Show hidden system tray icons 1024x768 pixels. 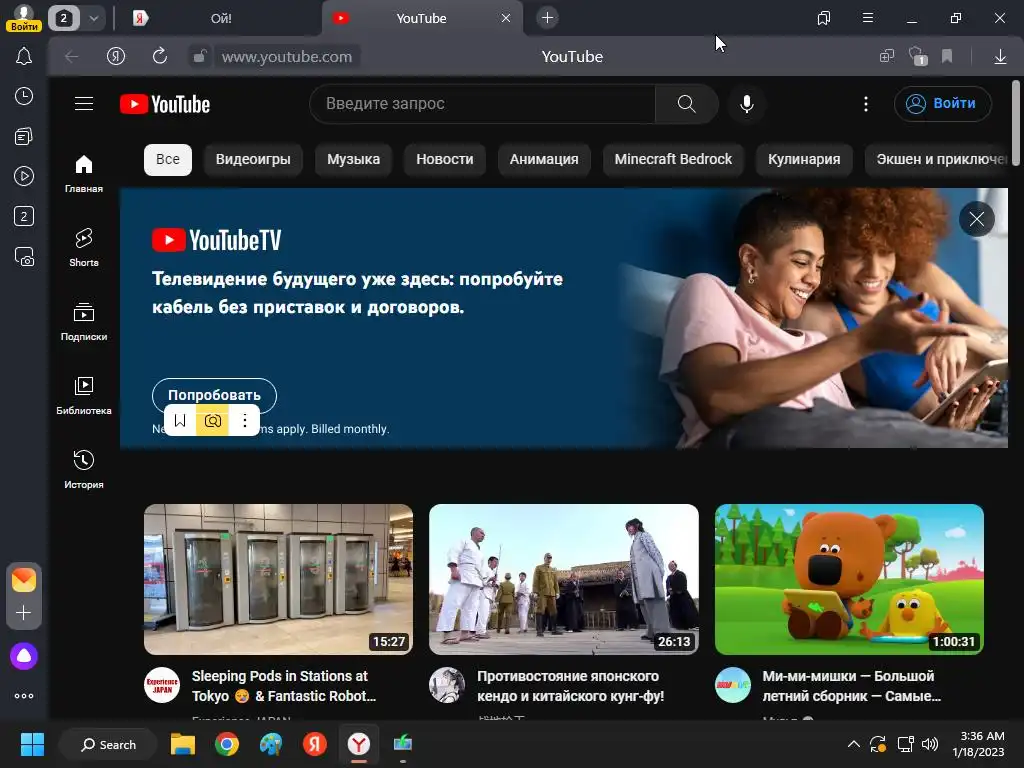pos(854,744)
